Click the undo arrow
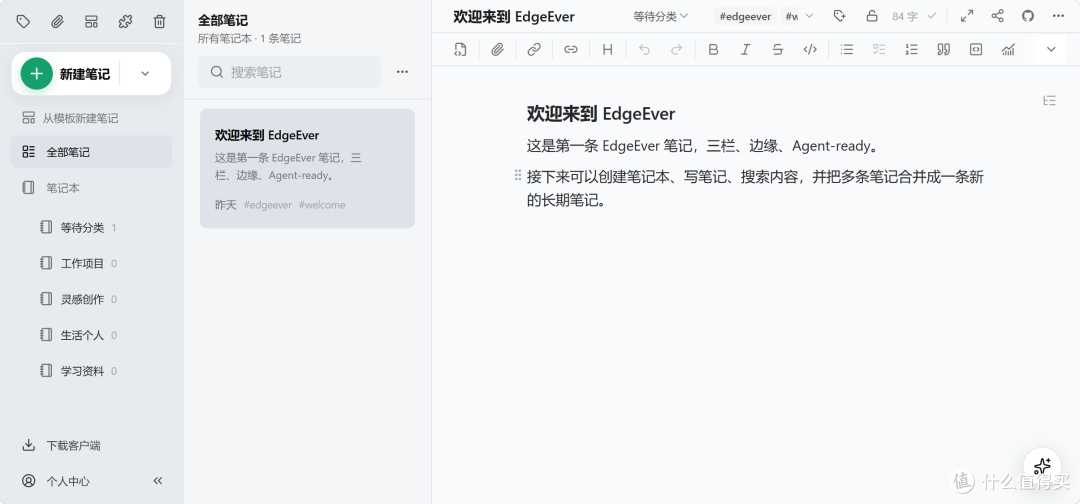This screenshot has height=504, width=1080. pyautogui.click(x=644, y=49)
